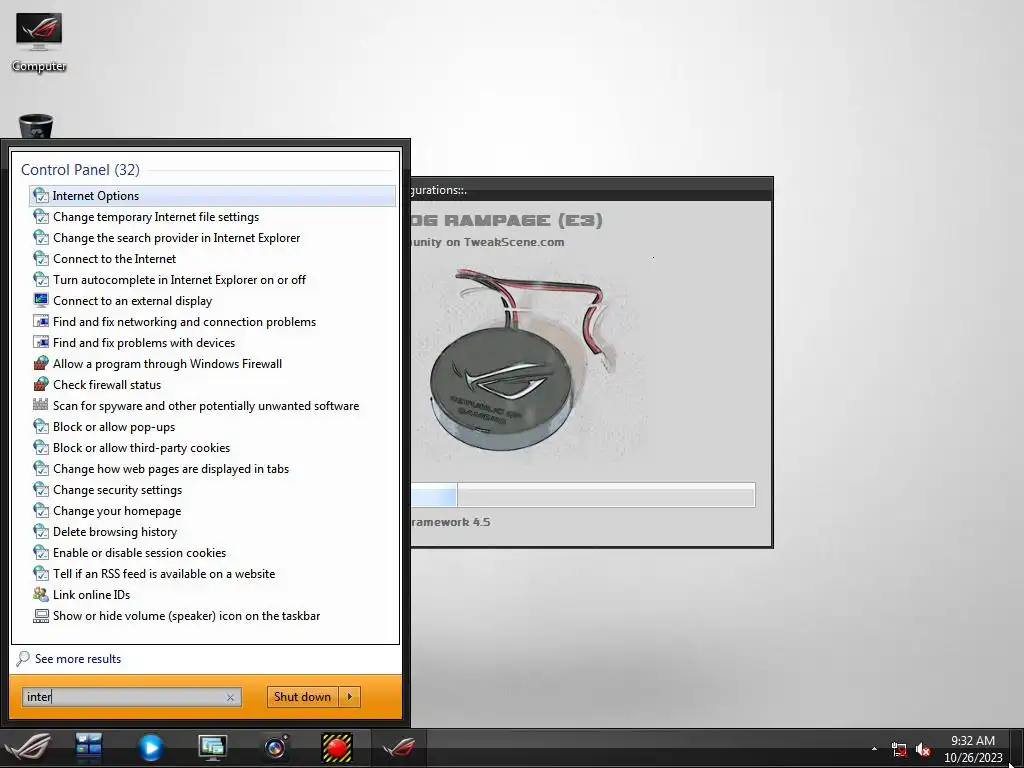1024x768 pixels.
Task: Open Connect to an external display
Action: [212, 301]
